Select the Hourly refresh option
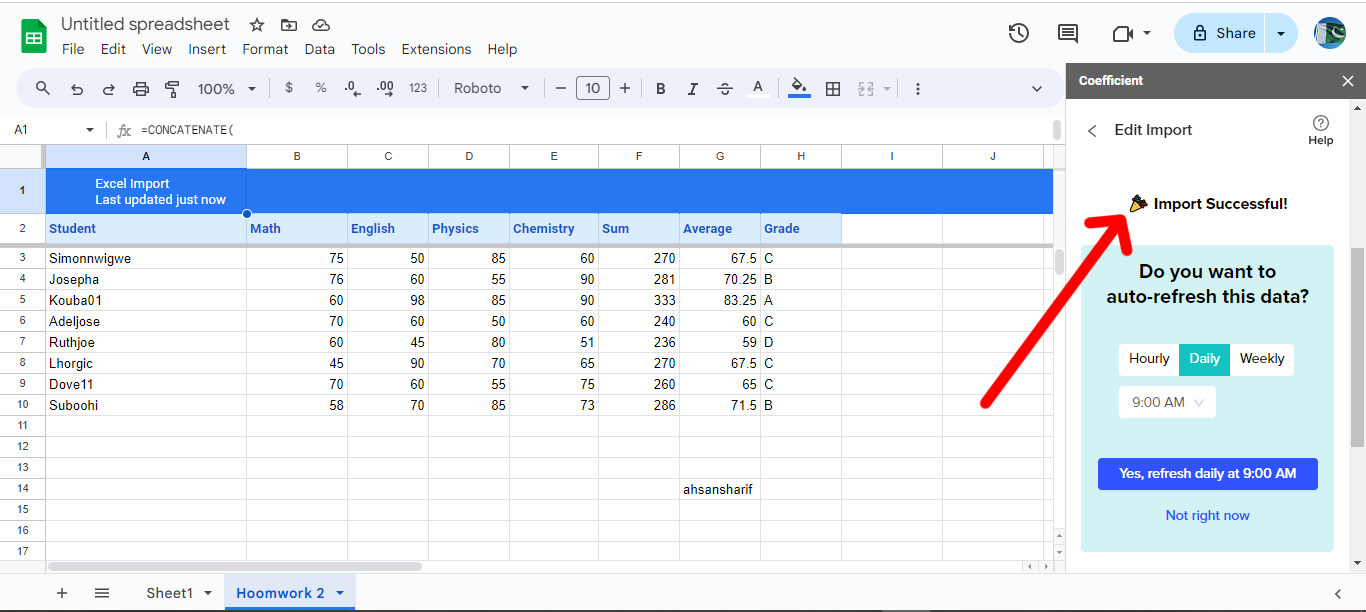Viewport: 1366px width, 612px height. pos(1149,359)
